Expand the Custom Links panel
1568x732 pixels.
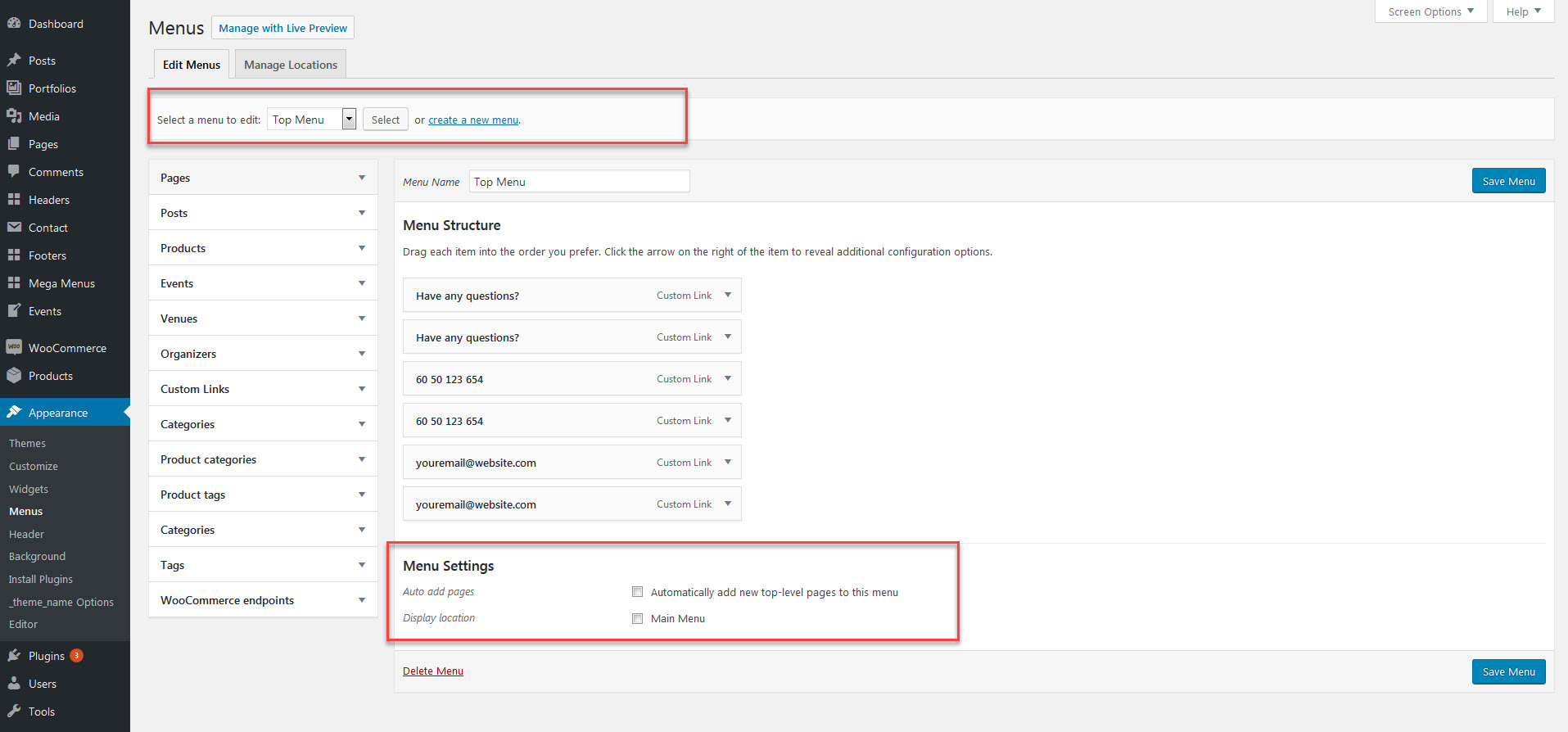click(361, 389)
